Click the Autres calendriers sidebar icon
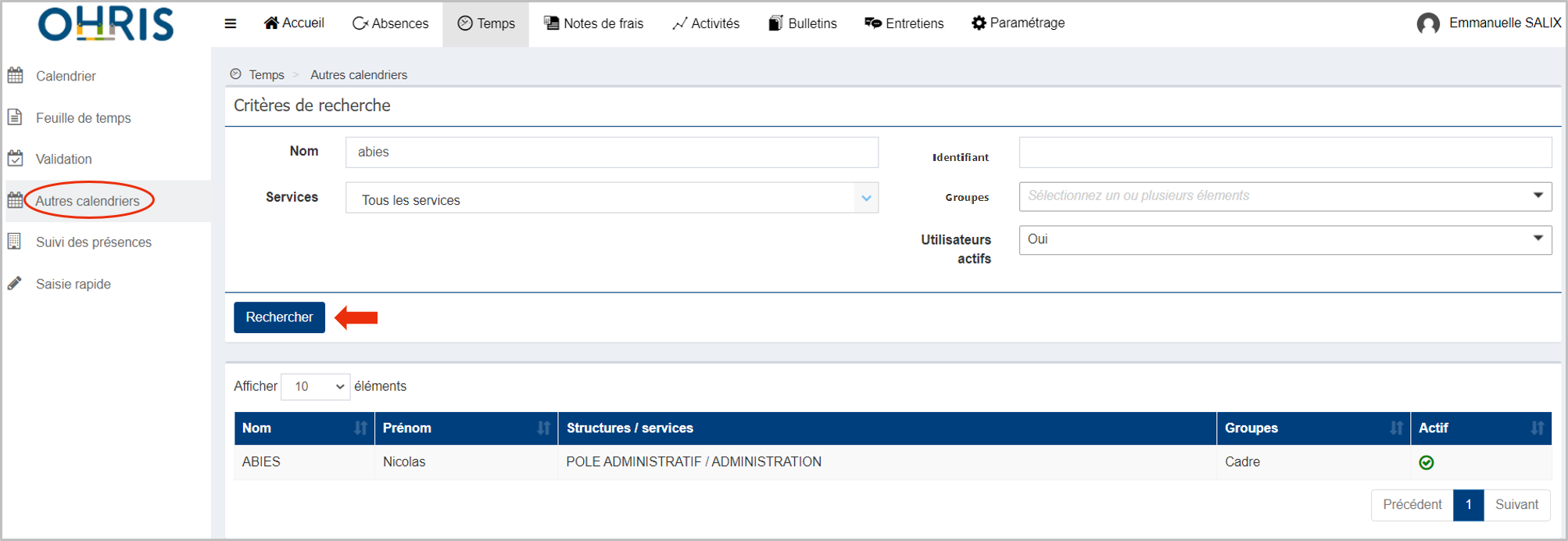1568x541 pixels. coord(15,200)
